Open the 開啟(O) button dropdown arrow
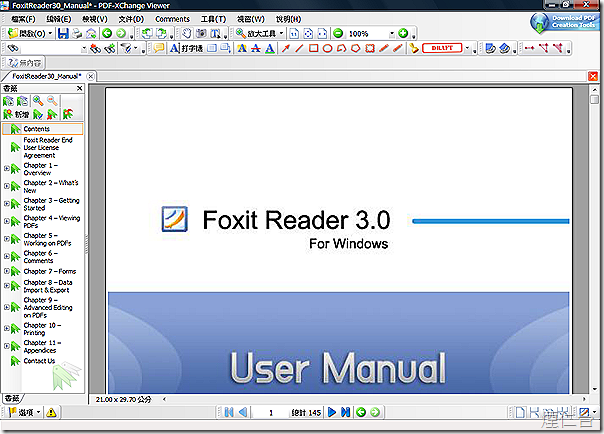604x434 pixels. (50, 34)
